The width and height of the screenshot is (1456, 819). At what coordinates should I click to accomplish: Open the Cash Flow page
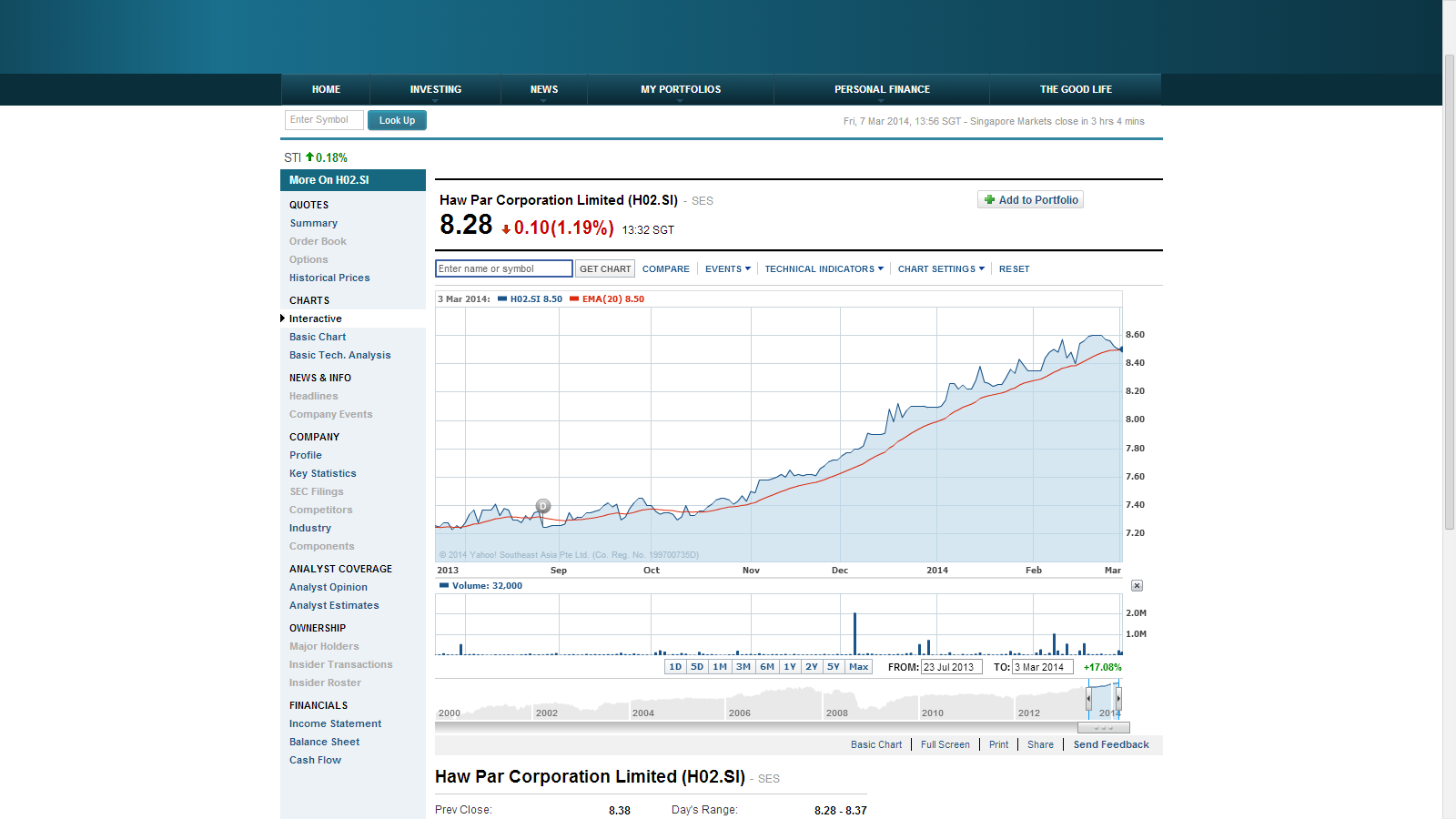[316, 760]
